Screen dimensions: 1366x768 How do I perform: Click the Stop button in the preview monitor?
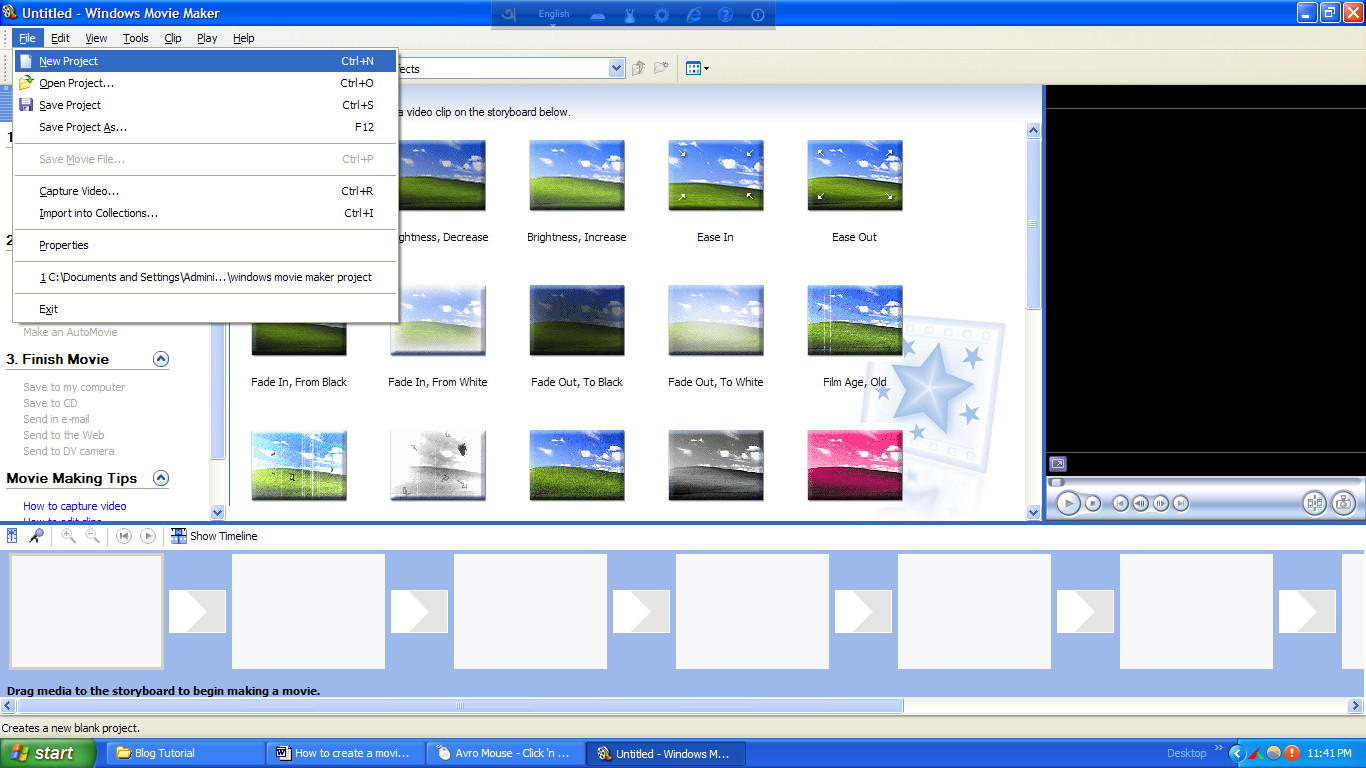pyautogui.click(x=1093, y=504)
